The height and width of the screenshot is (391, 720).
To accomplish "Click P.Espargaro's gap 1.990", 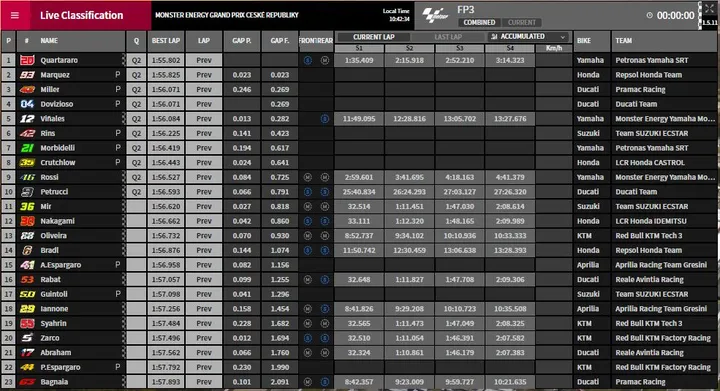I will click(x=280, y=367).
